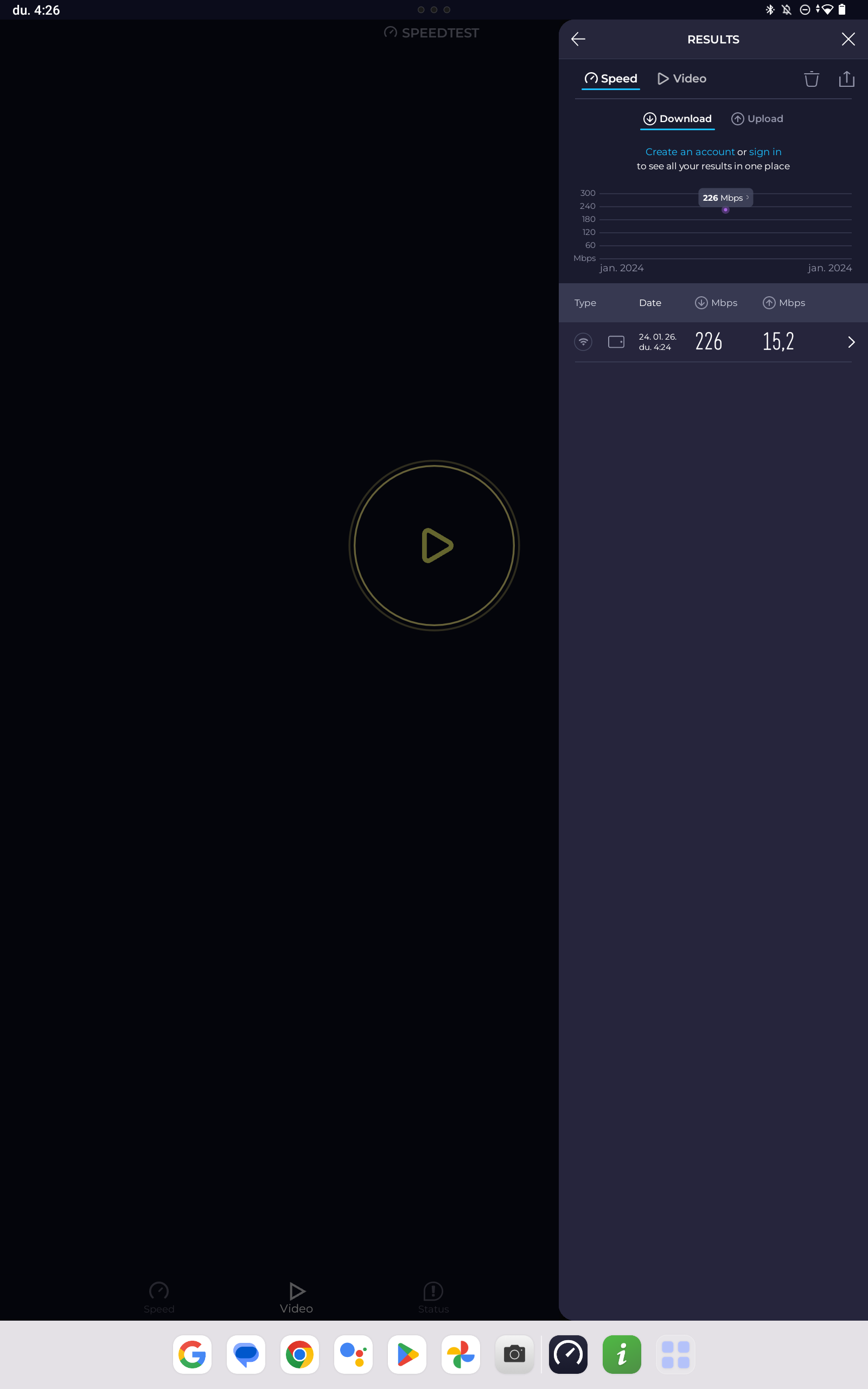868x1389 pixels.
Task: Tap the Do Not Disturb status icon
Action: (x=805, y=10)
